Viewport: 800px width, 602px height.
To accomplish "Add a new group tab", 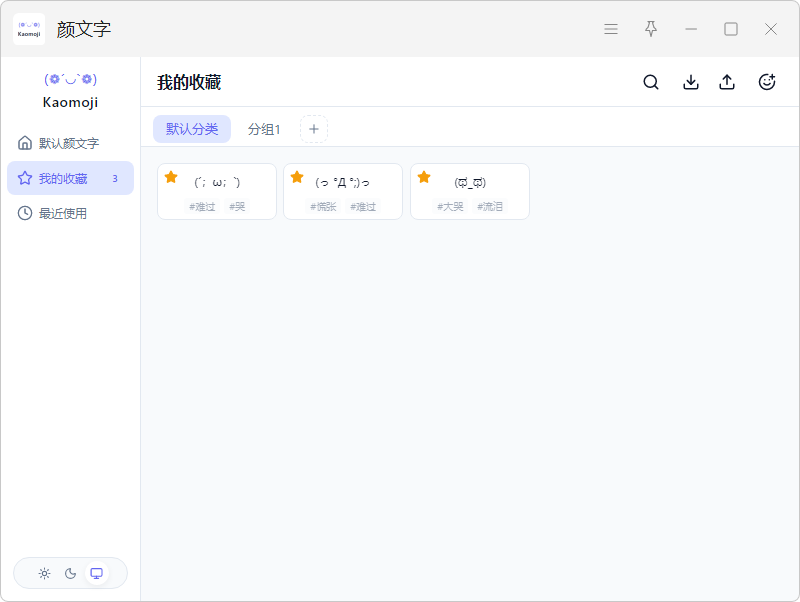I will (x=314, y=129).
